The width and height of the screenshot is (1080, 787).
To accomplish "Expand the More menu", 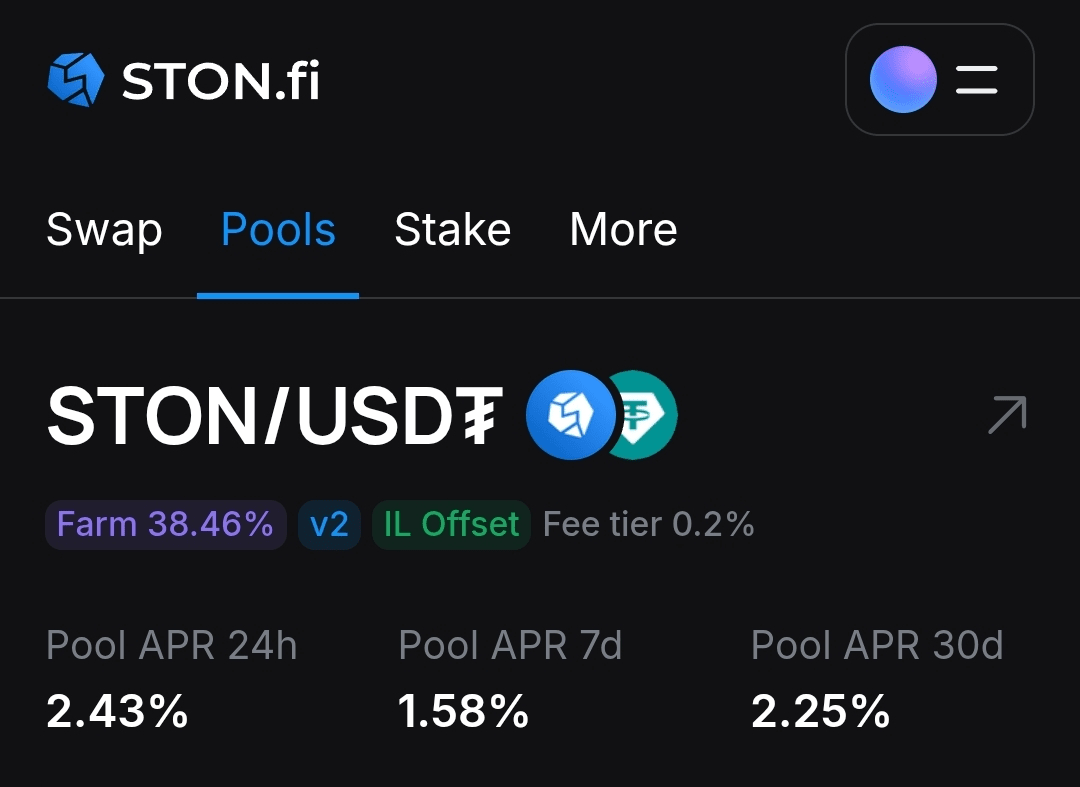I will pyautogui.click(x=623, y=231).
